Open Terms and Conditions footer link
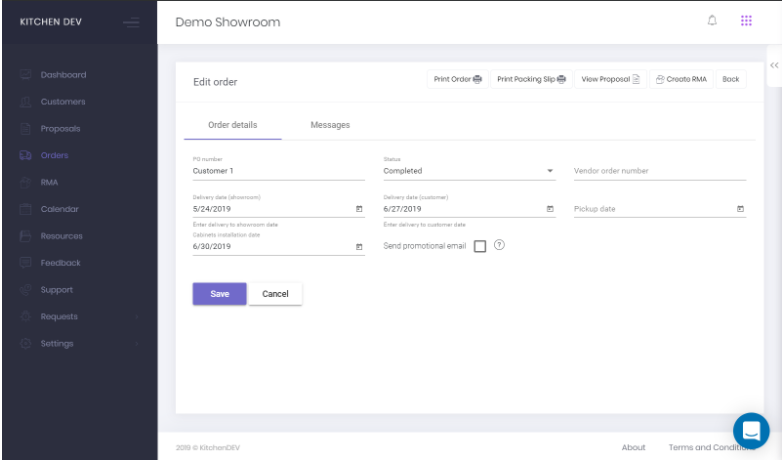The image size is (783, 465). pos(711,447)
